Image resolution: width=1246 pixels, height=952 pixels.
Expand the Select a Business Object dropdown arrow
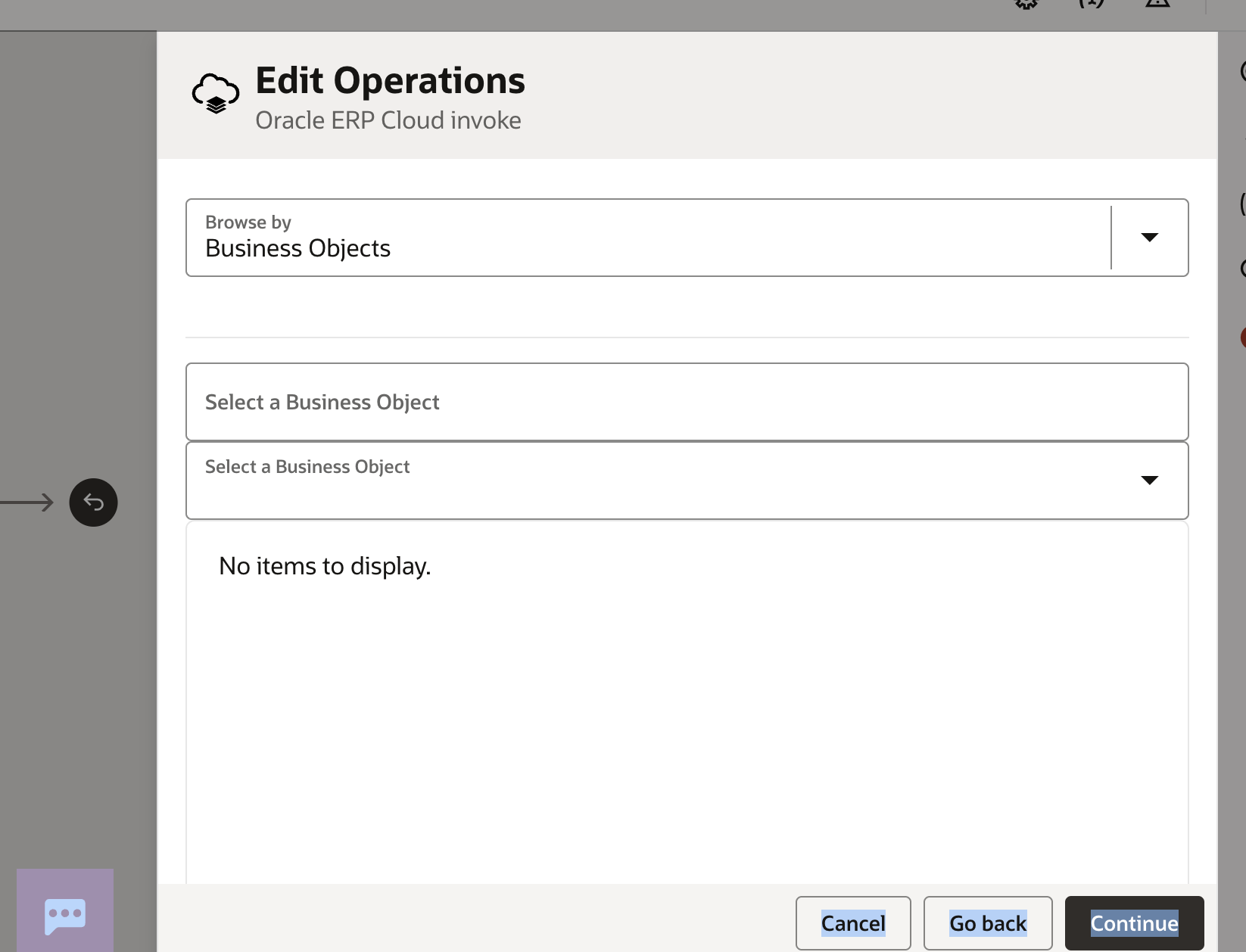[x=1149, y=481]
